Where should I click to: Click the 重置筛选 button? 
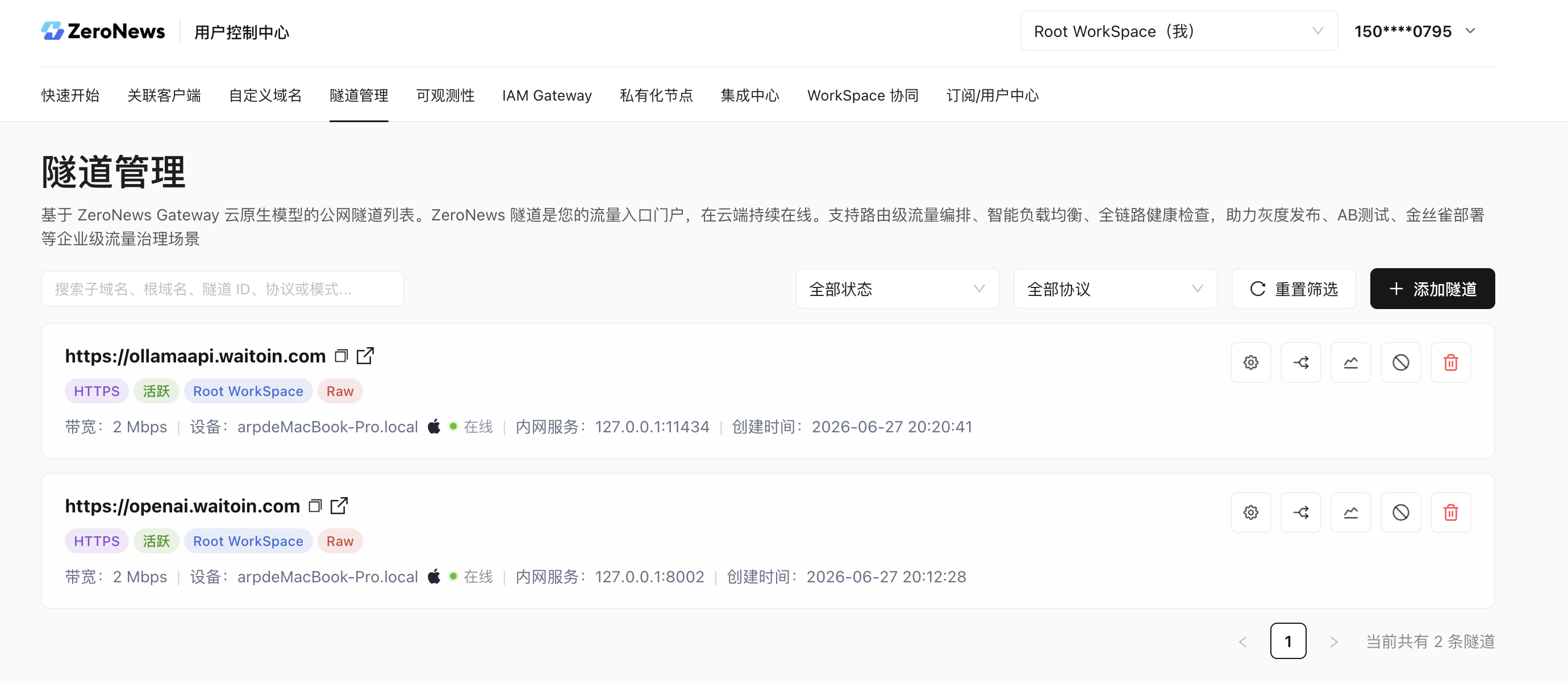[x=1294, y=289]
